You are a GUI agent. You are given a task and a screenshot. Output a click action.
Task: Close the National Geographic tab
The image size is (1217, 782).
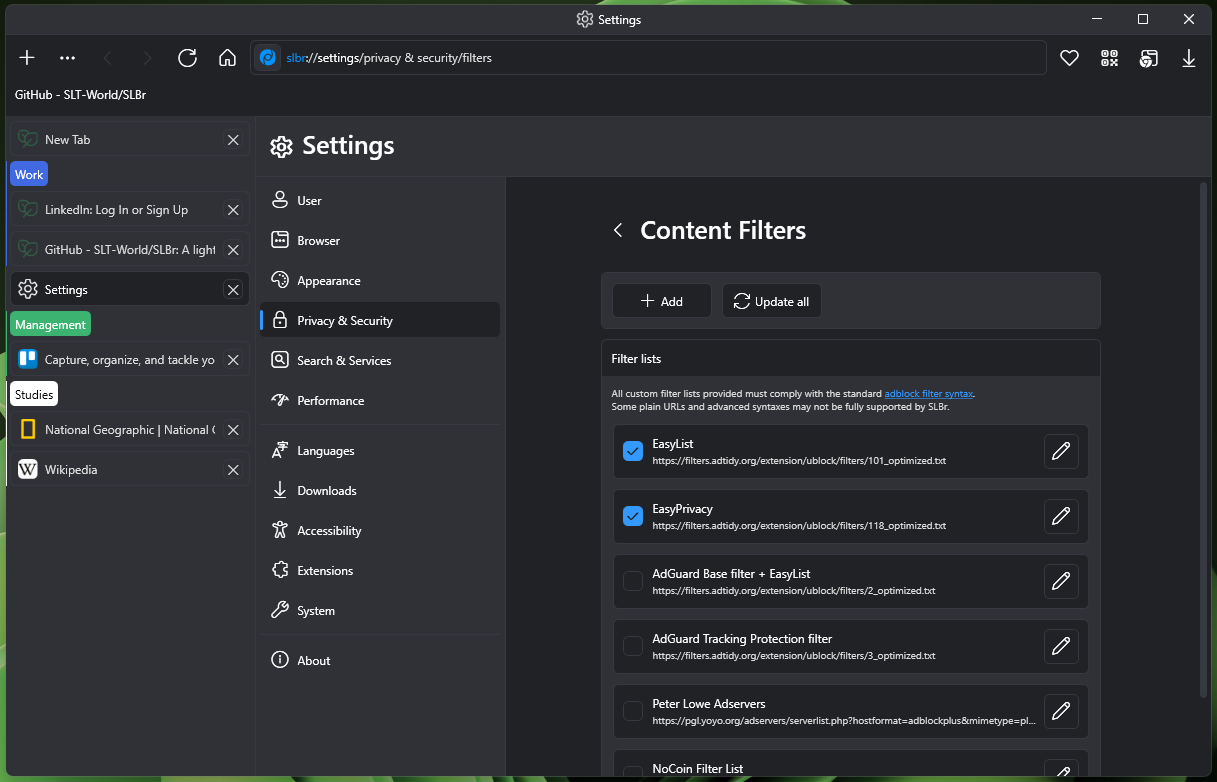pyautogui.click(x=233, y=430)
